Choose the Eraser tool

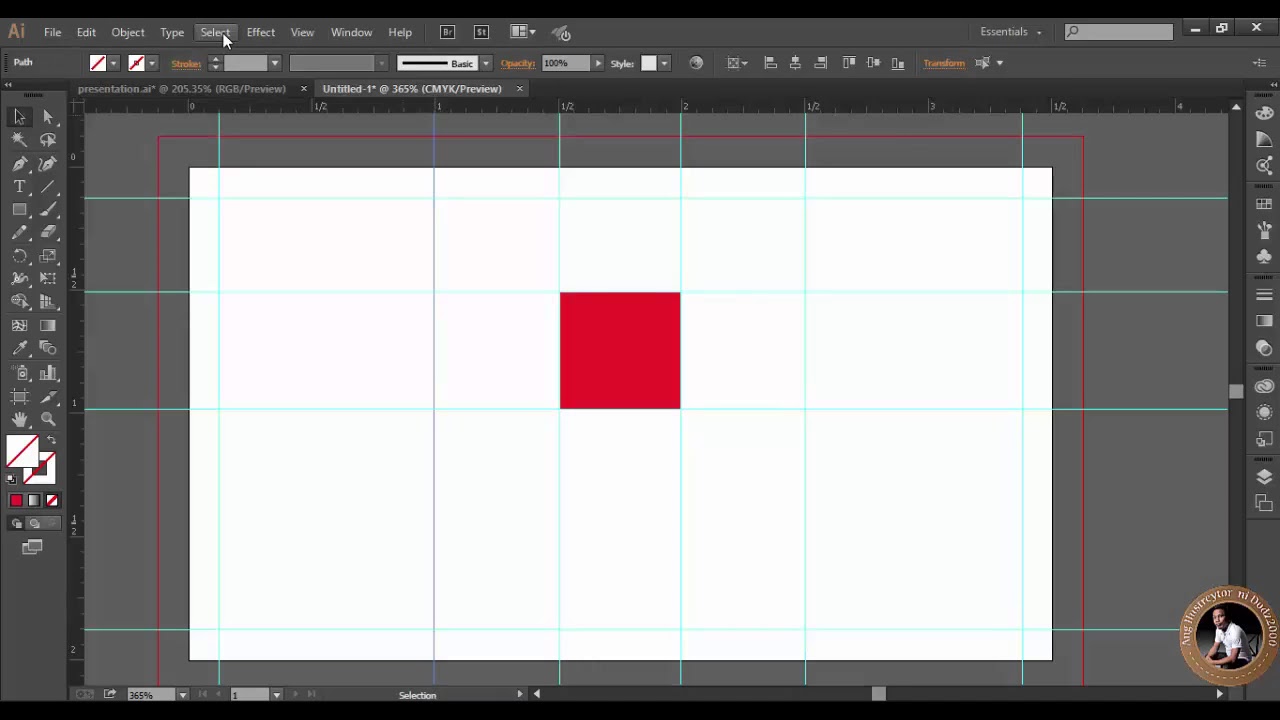[x=48, y=233]
